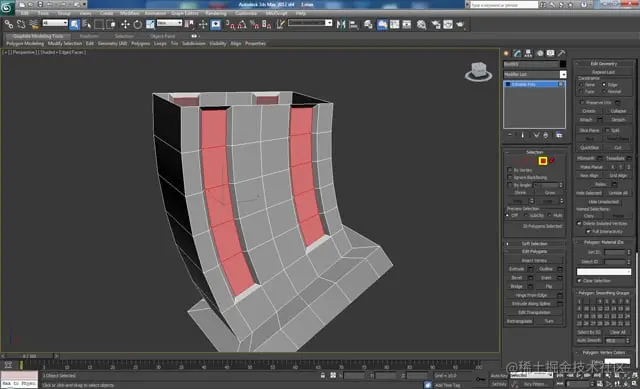Uncheck the Full Interactivity checkbox
This screenshot has height=389, width=640.
coord(588,231)
